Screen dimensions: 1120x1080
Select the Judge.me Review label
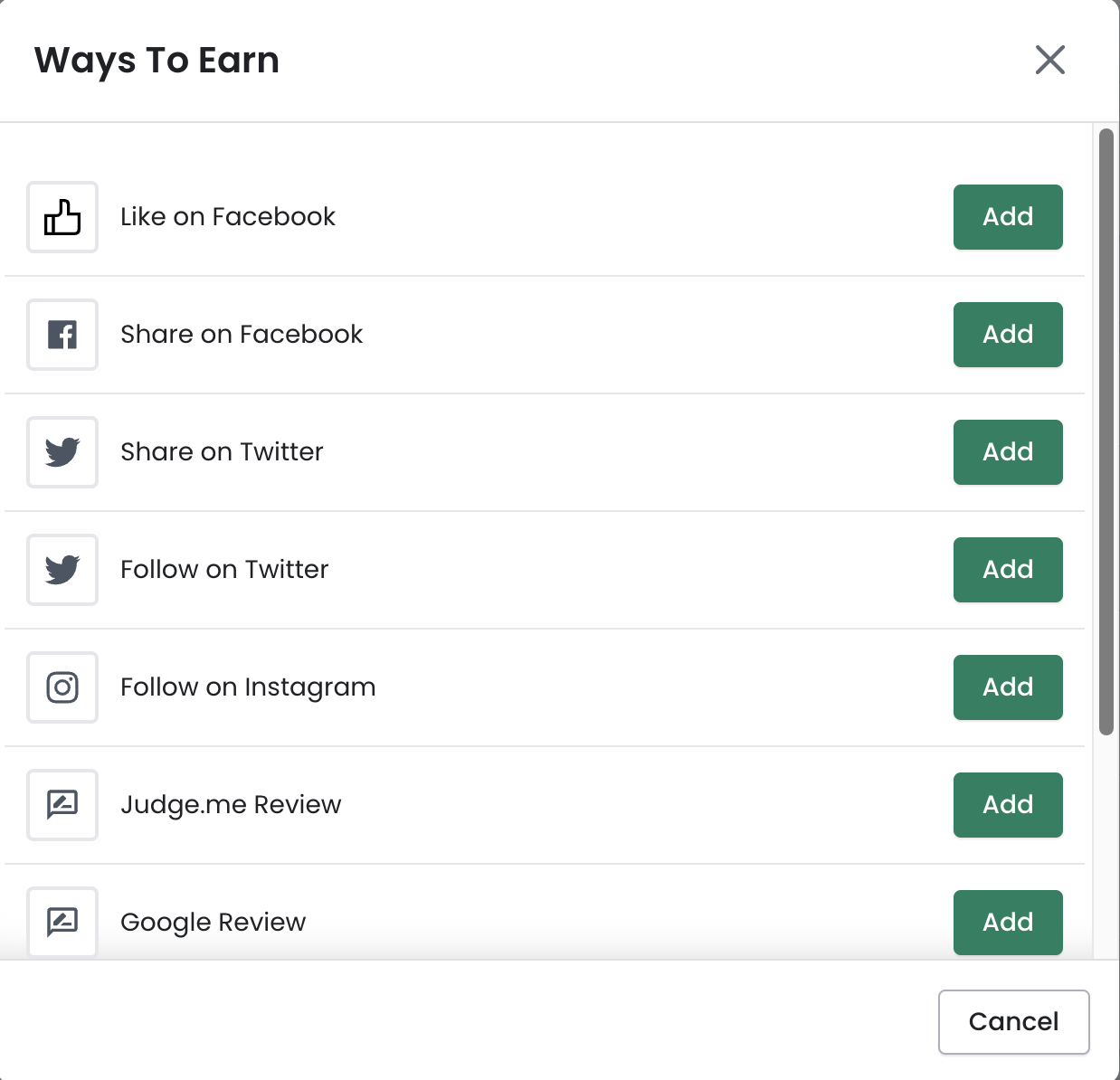point(231,805)
